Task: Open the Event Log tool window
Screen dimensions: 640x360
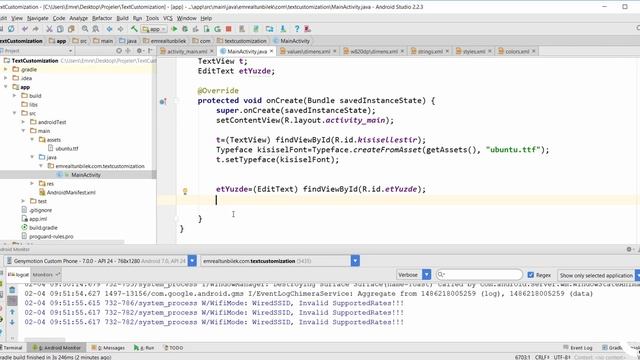Action: point(578,348)
